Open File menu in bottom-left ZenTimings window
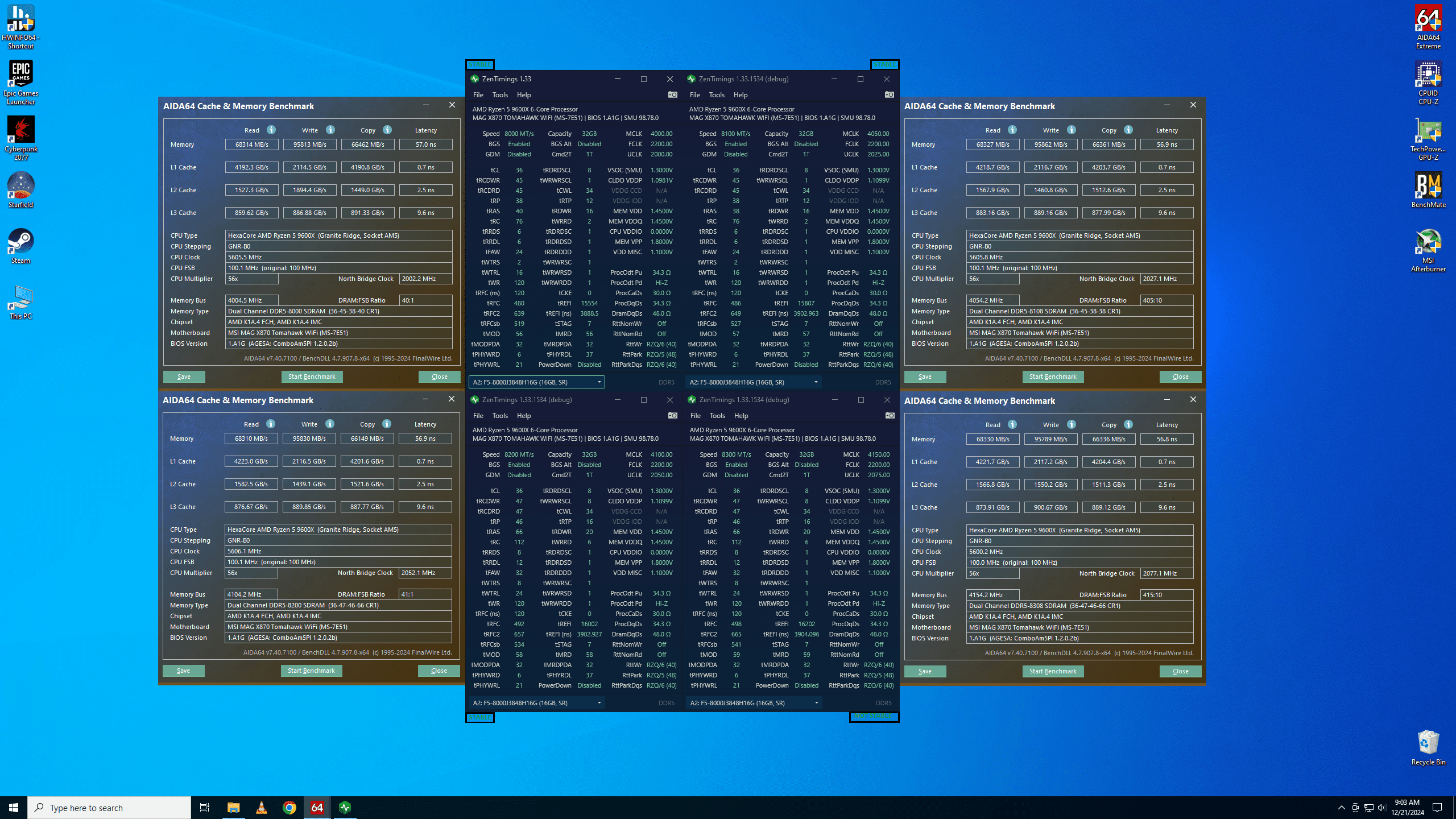This screenshot has width=1456, height=819. click(478, 416)
